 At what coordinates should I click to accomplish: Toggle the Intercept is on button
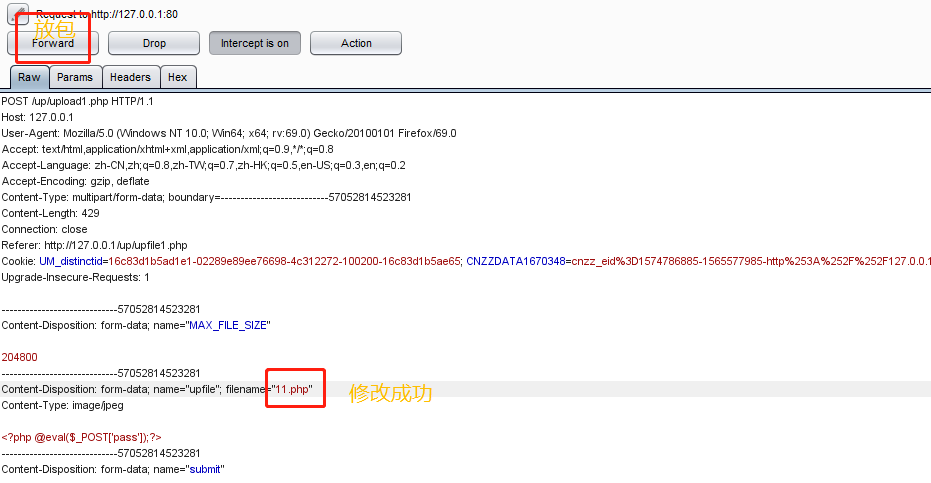(255, 43)
